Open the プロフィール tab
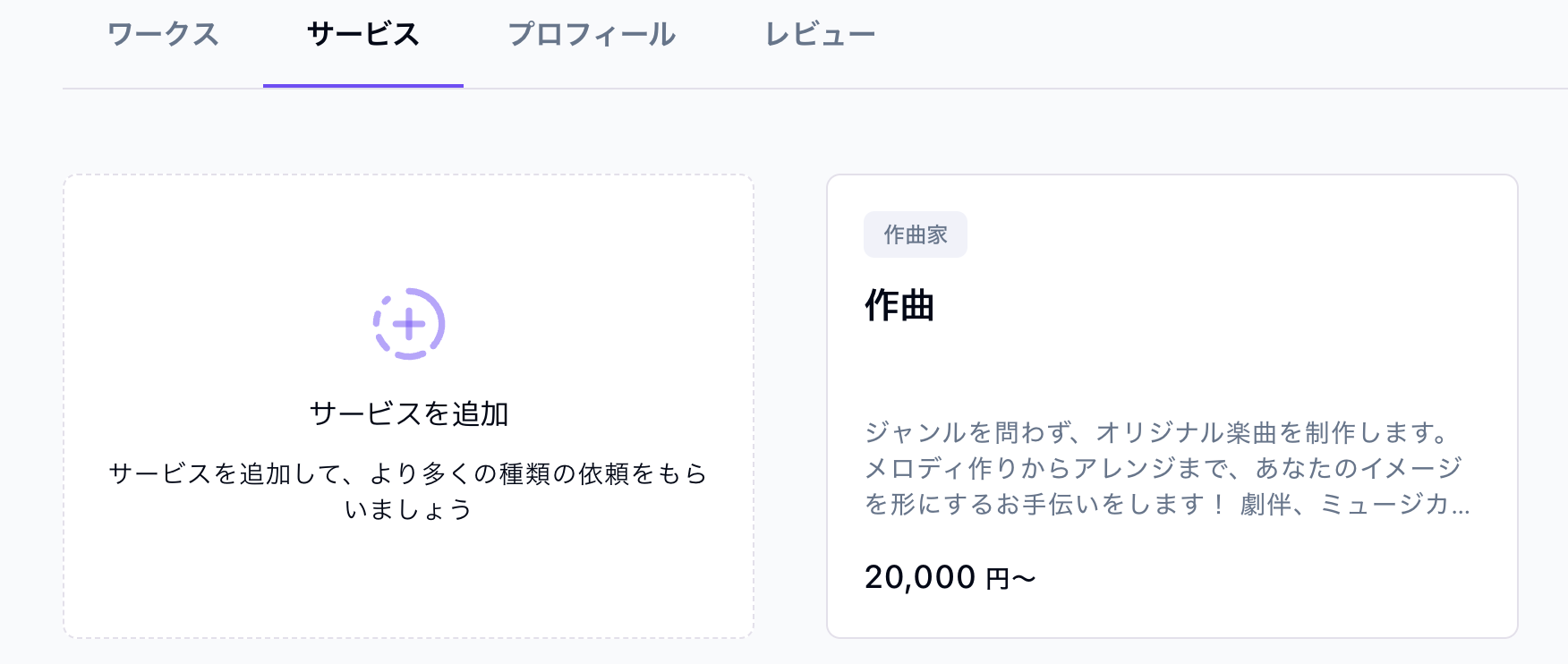This screenshot has width=1568, height=664. pos(592,35)
